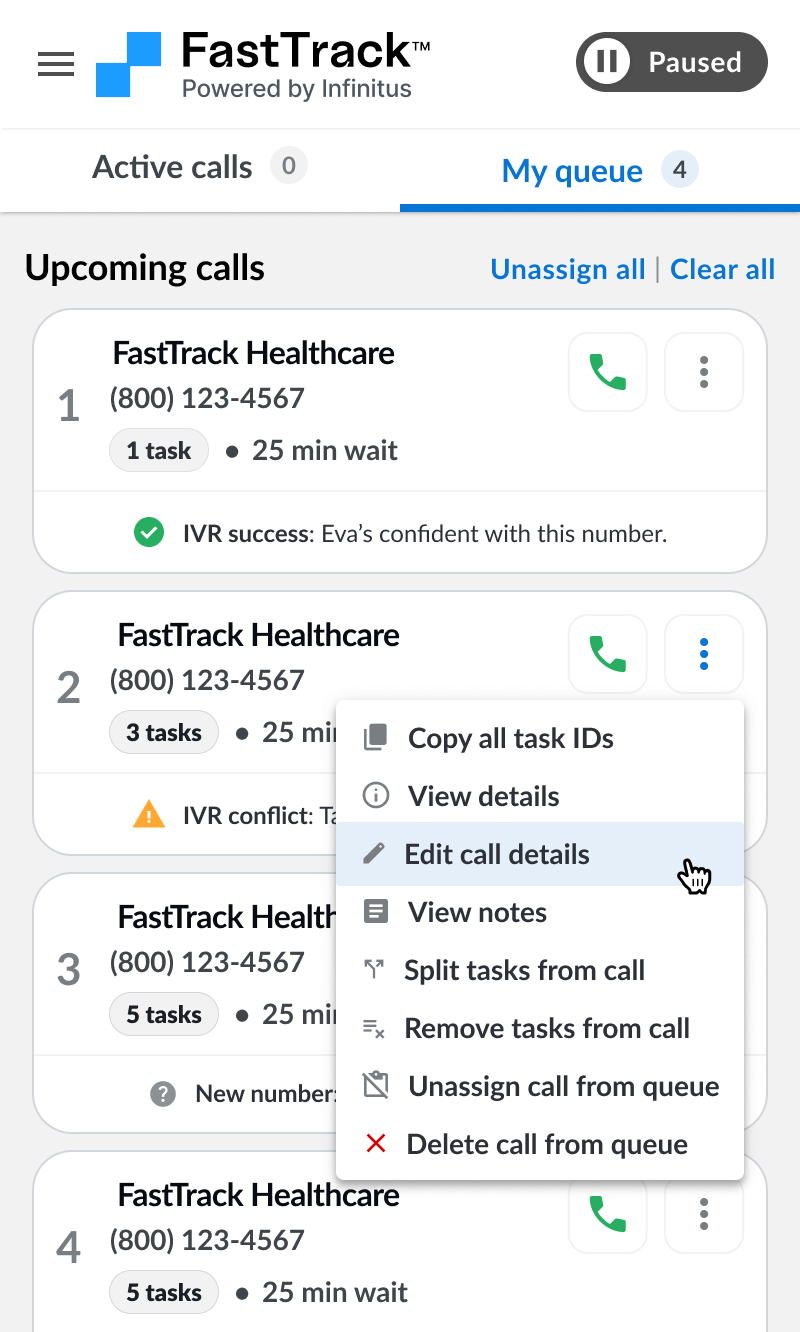Start call 1 with green phone icon

click(x=608, y=372)
